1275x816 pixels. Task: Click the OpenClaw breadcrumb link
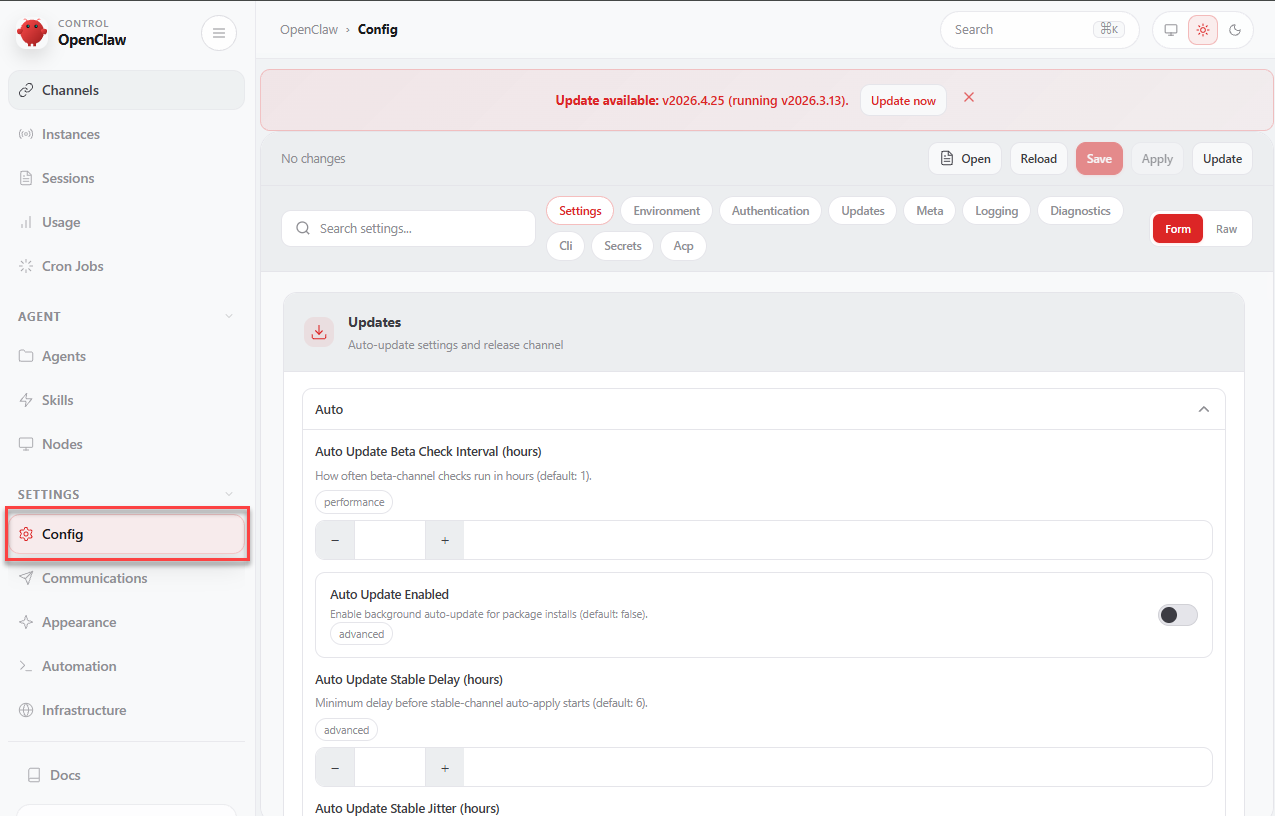pyautogui.click(x=308, y=30)
